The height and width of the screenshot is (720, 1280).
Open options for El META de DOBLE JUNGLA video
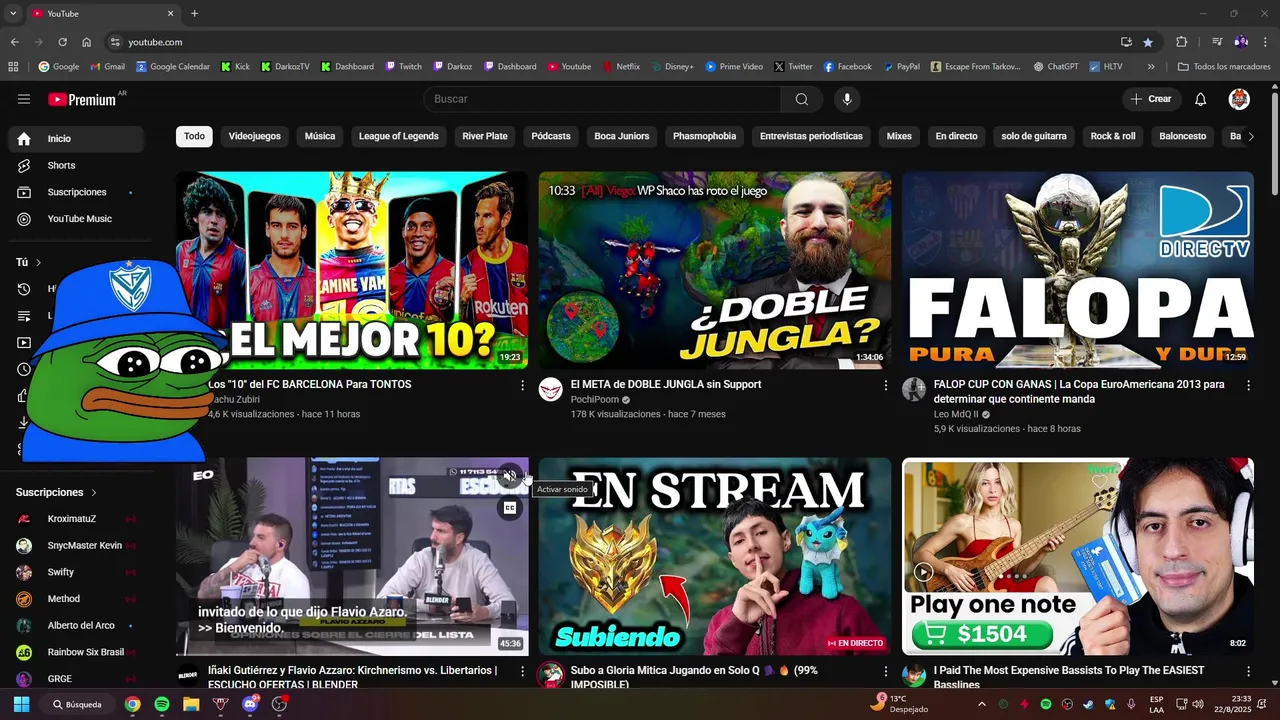885,385
